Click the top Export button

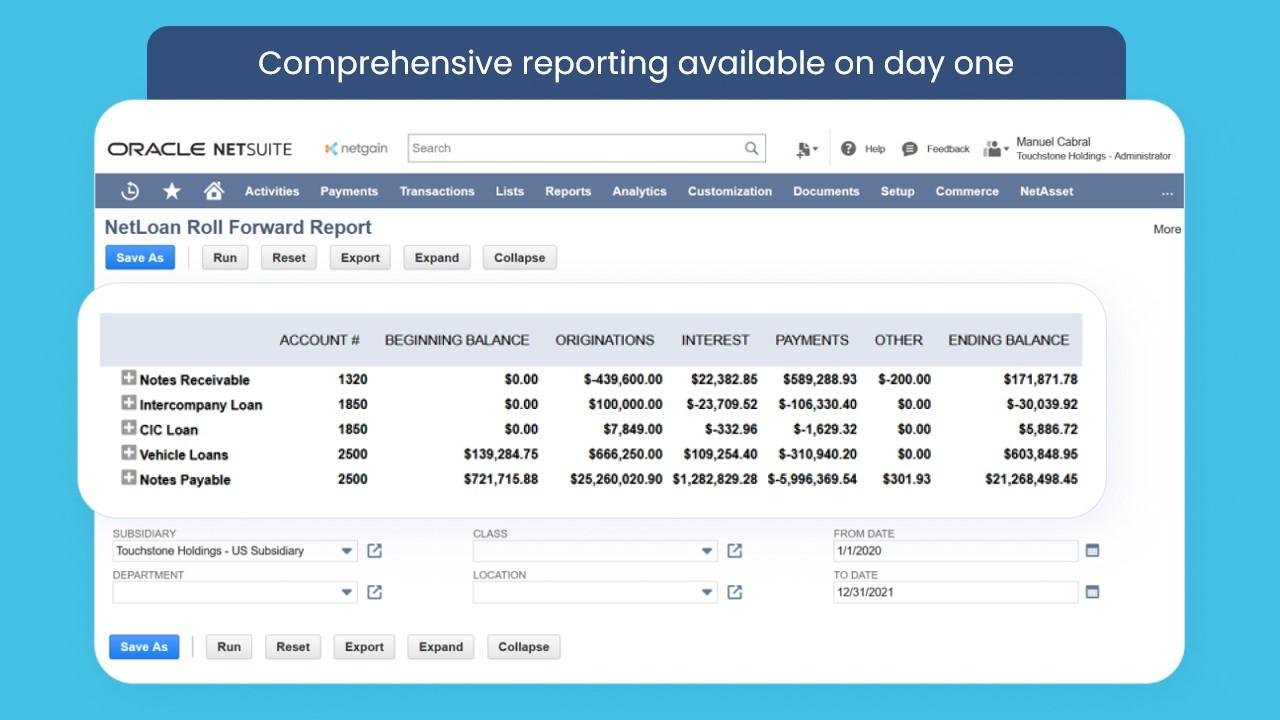click(360, 257)
